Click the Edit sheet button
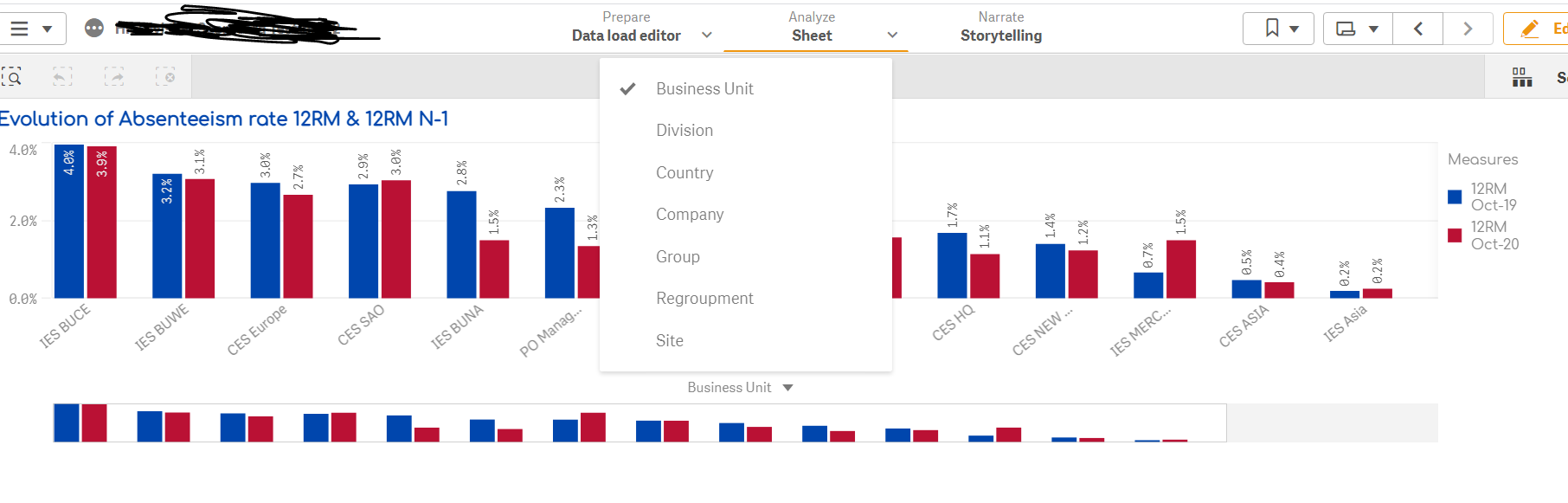Screen dimensions: 1568x503 (1549, 28)
